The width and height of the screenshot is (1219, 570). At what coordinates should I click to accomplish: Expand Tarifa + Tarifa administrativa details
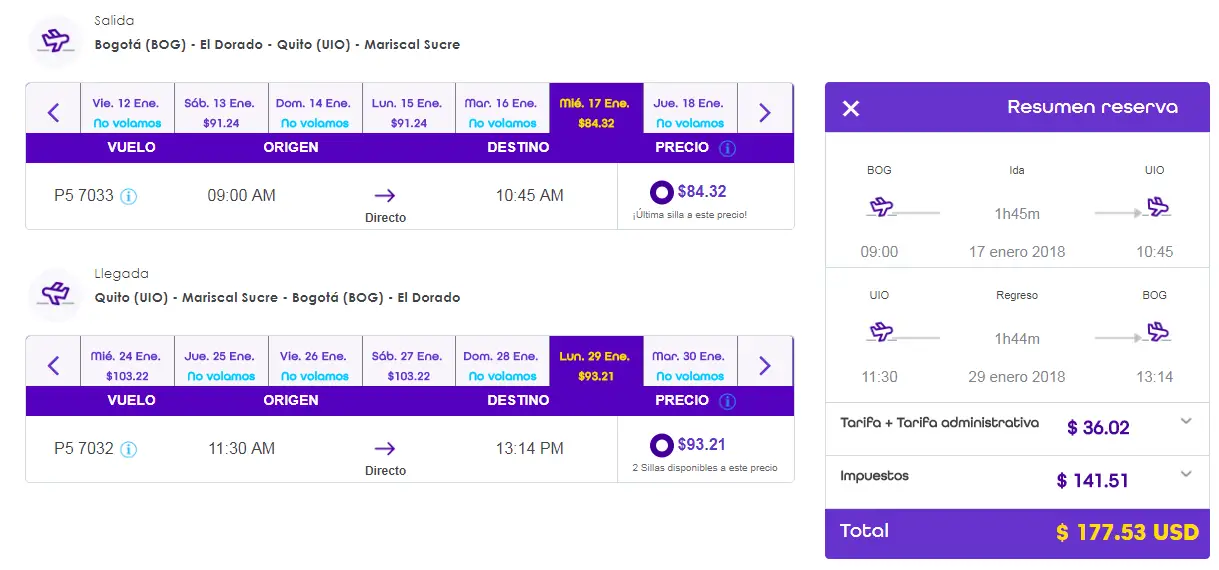point(1186,421)
